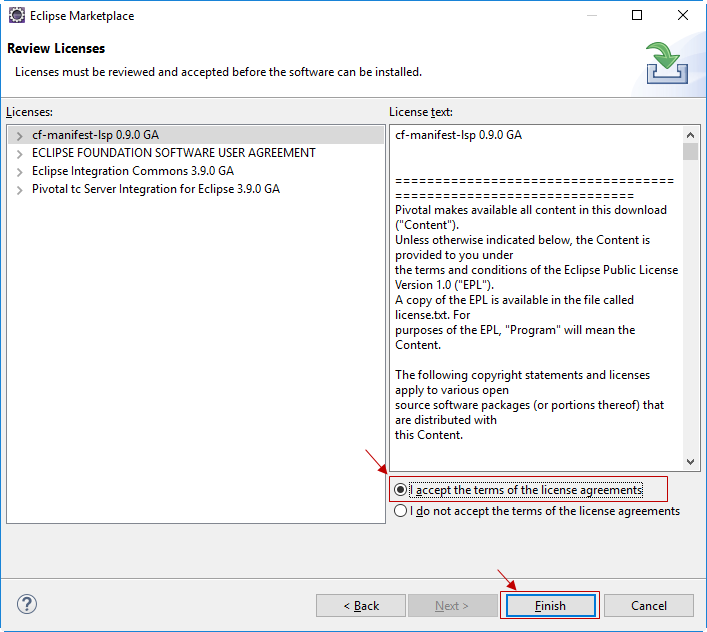
Task: Click the scroll down arrow in license text
Action: point(690,462)
